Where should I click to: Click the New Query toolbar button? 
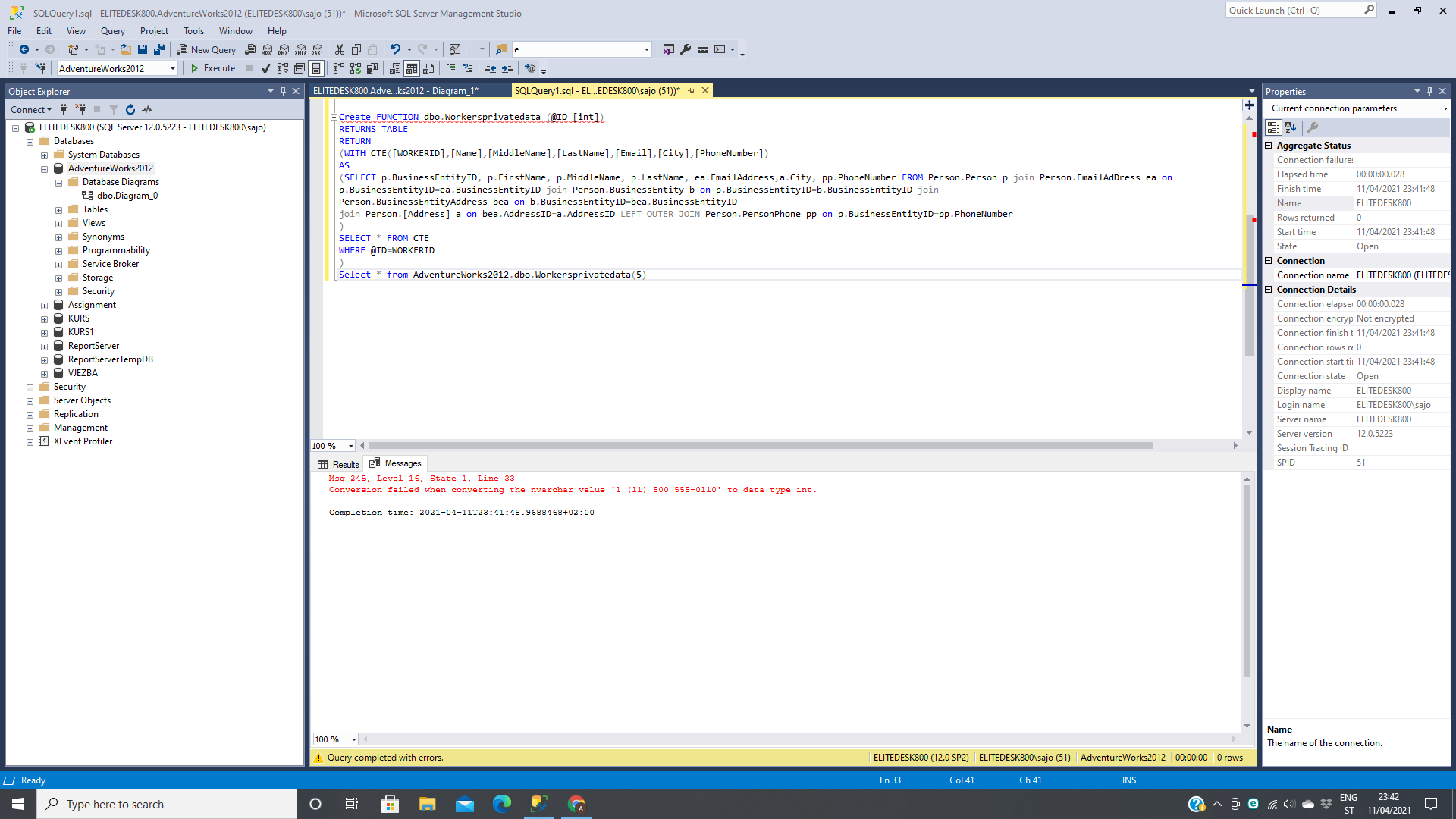(x=206, y=49)
